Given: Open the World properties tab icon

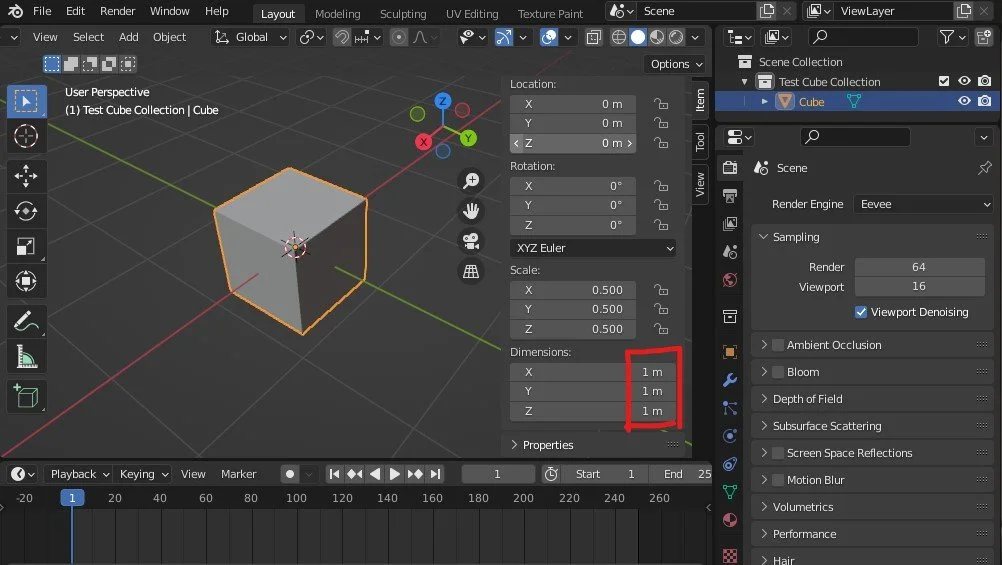Looking at the screenshot, I should (x=730, y=280).
